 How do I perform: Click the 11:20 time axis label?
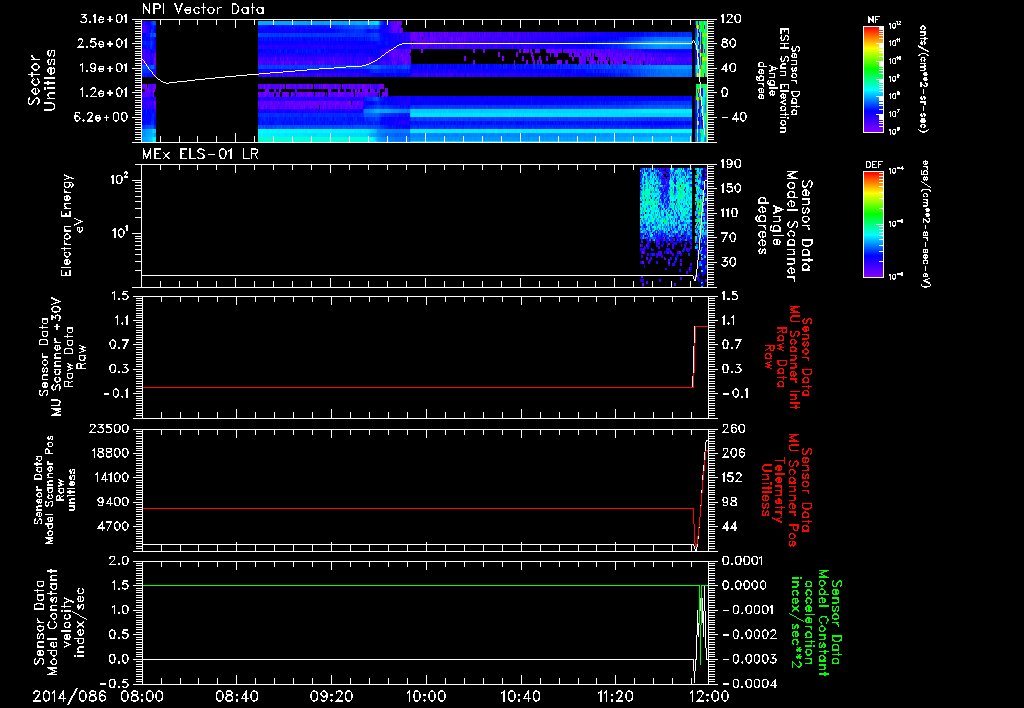(614, 696)
